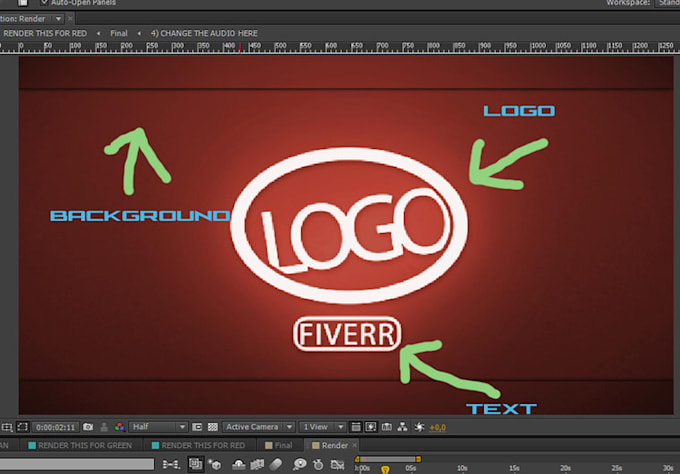Image resolution: width=680 pixels, height=474 pixels.
Task: Click the current time 0:00:02:11 display
Action: click(56, 428)
